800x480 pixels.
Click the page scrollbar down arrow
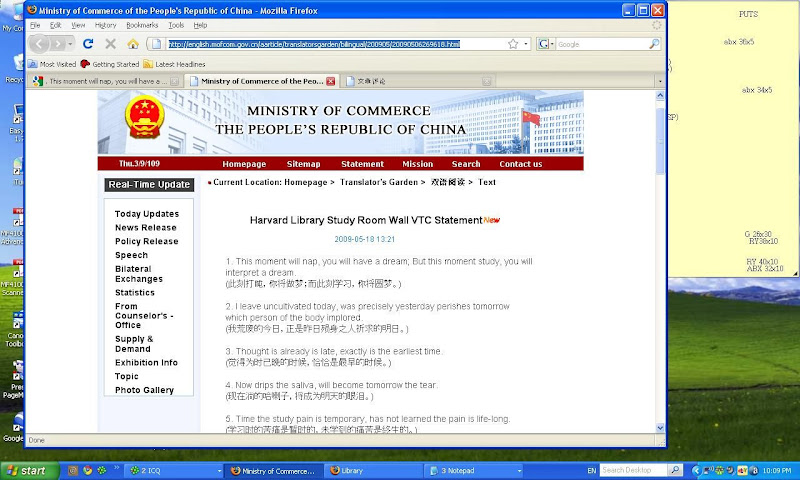pos(660,428)
